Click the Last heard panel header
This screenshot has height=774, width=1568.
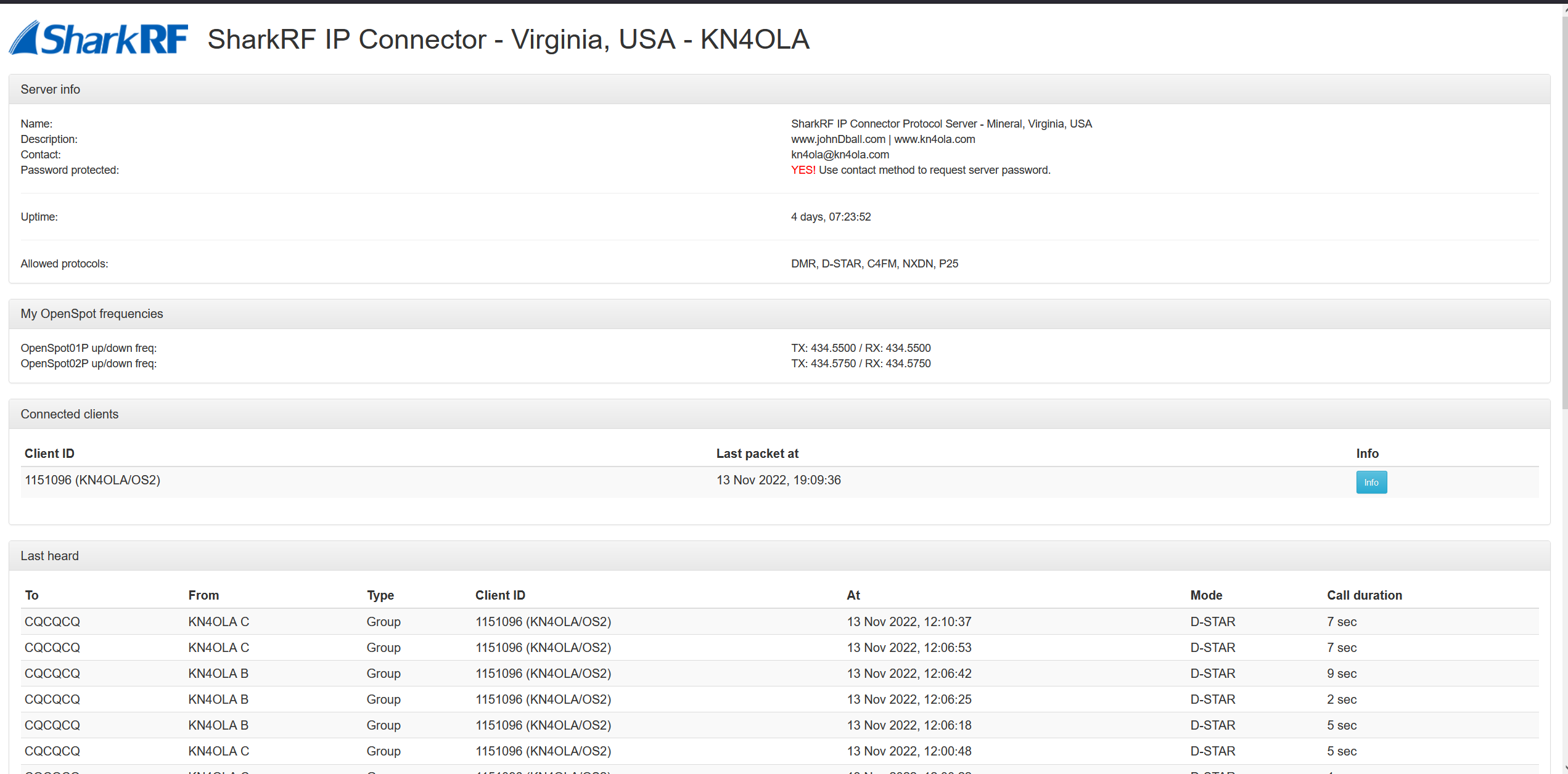pyautogui.click(x=779, y=556)
